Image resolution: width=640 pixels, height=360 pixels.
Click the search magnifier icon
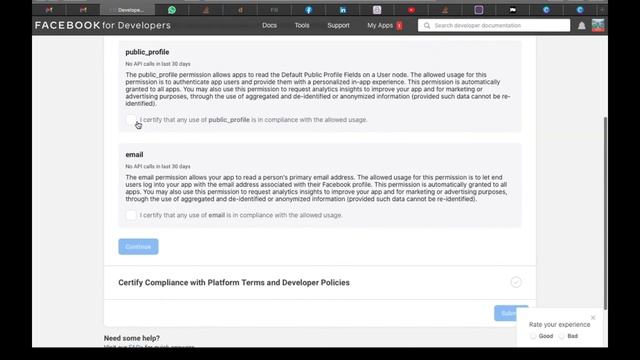[427, 26]
